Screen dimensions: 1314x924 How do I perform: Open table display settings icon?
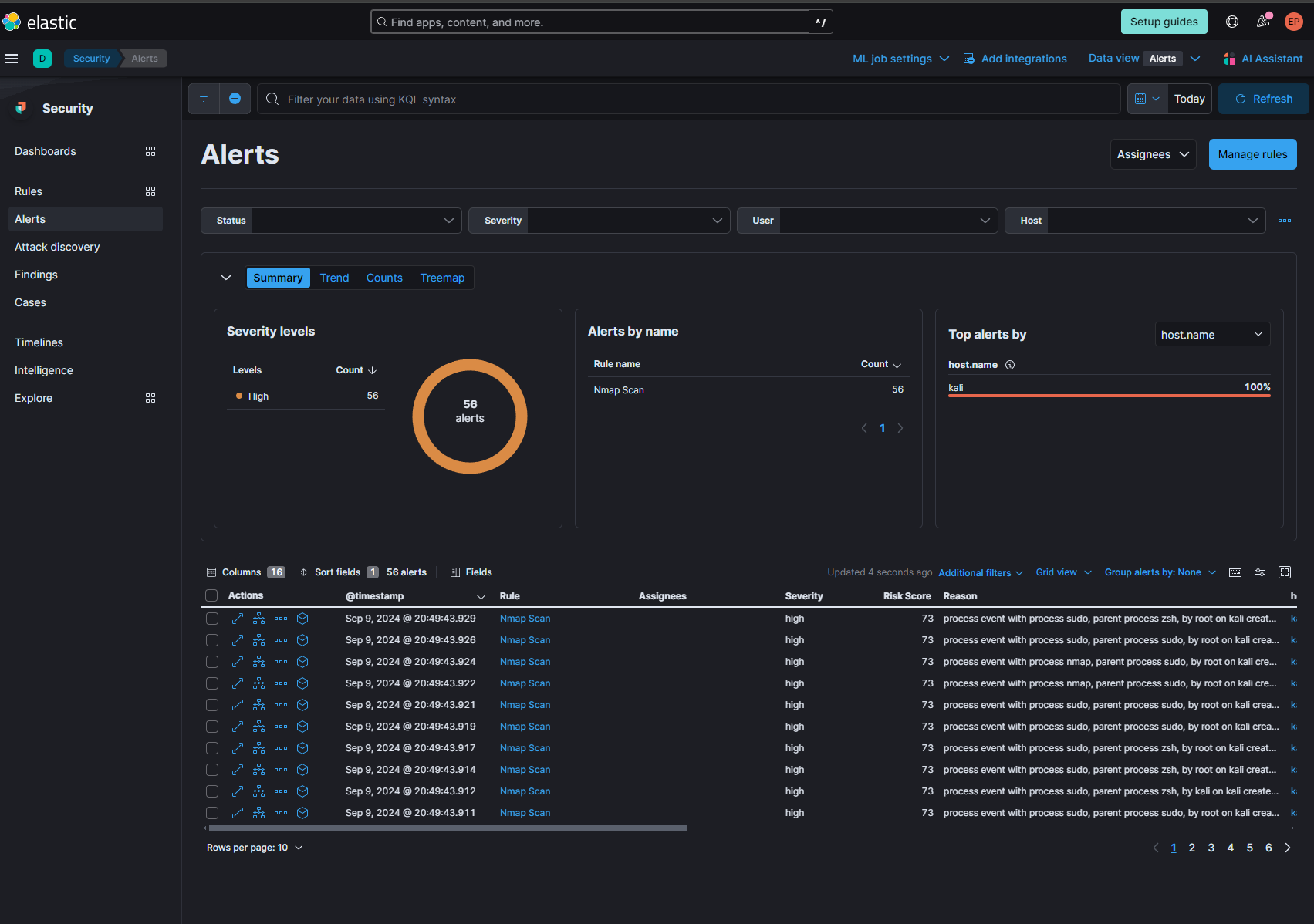pyautogui.click(x=1260, y=572)
